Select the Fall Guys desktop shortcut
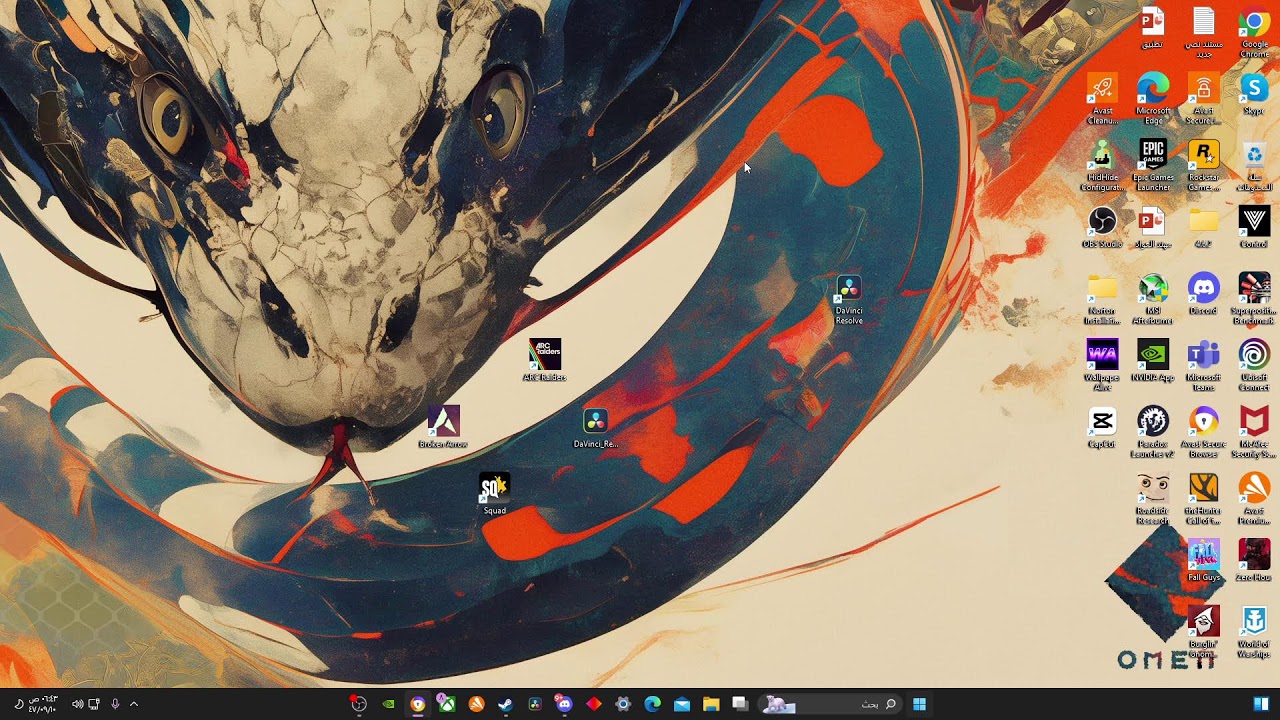Viewport: 1280px width, 720px height. click(1204, 561)
